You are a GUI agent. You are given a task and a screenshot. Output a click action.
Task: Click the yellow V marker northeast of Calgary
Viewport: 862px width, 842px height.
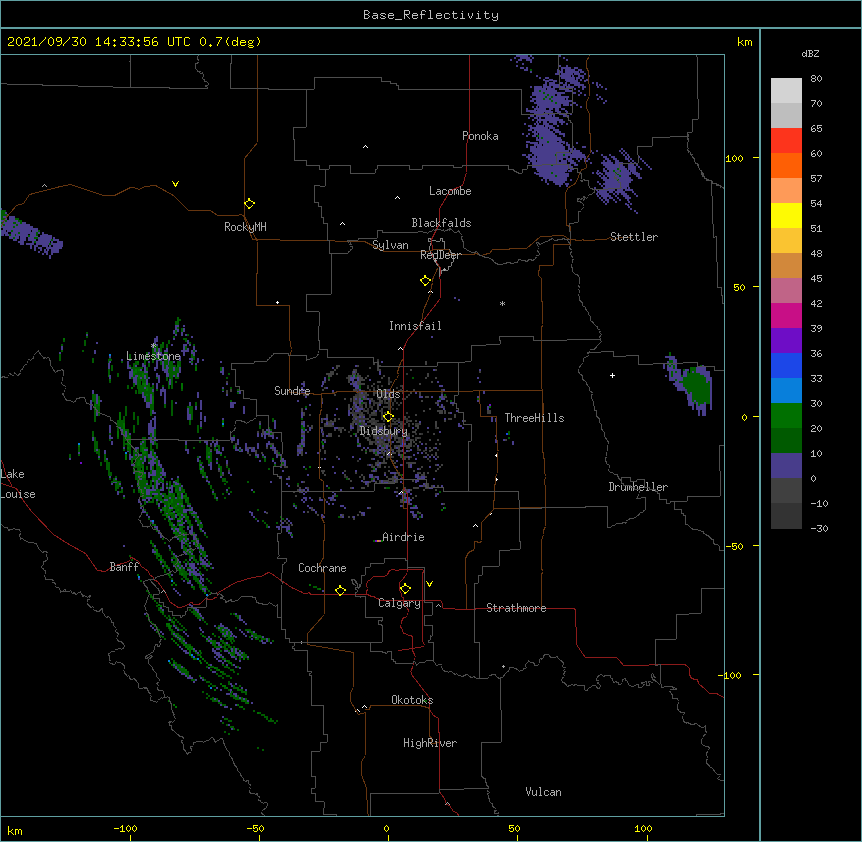[429, 584]
